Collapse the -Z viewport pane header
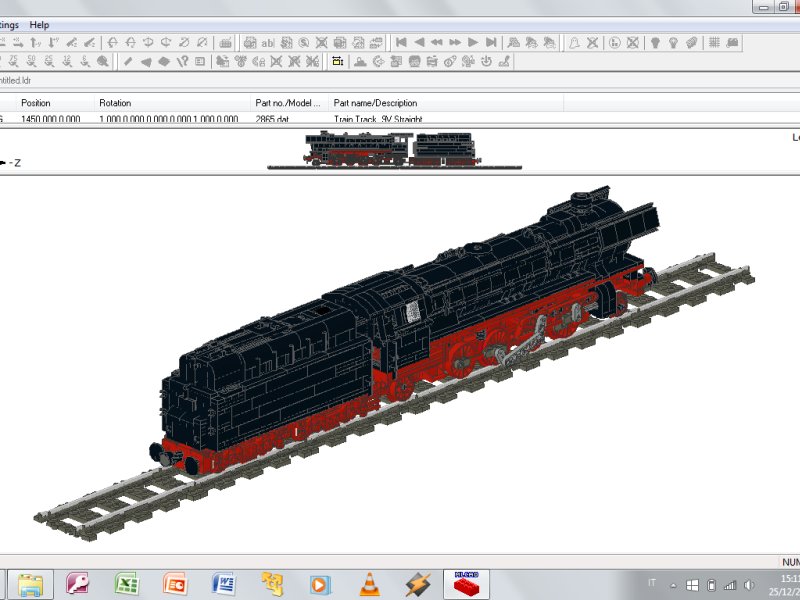Screen dimensions: 800x600 pyautogui.click(x=6, y=160)
